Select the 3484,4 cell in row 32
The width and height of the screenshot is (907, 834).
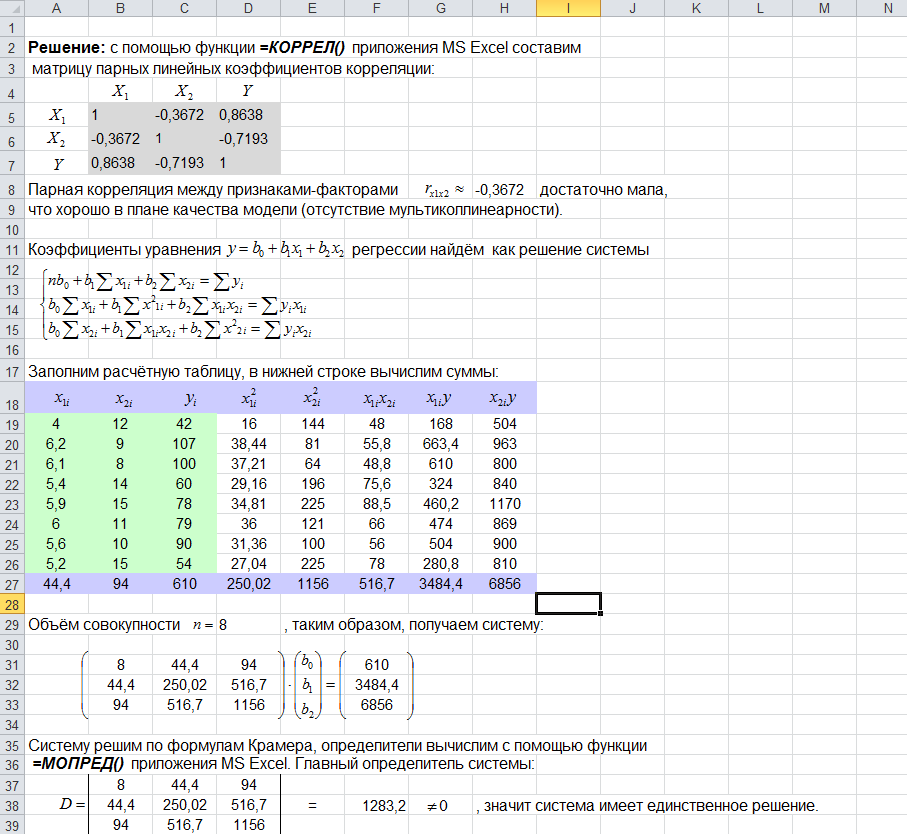pos(376,684)
